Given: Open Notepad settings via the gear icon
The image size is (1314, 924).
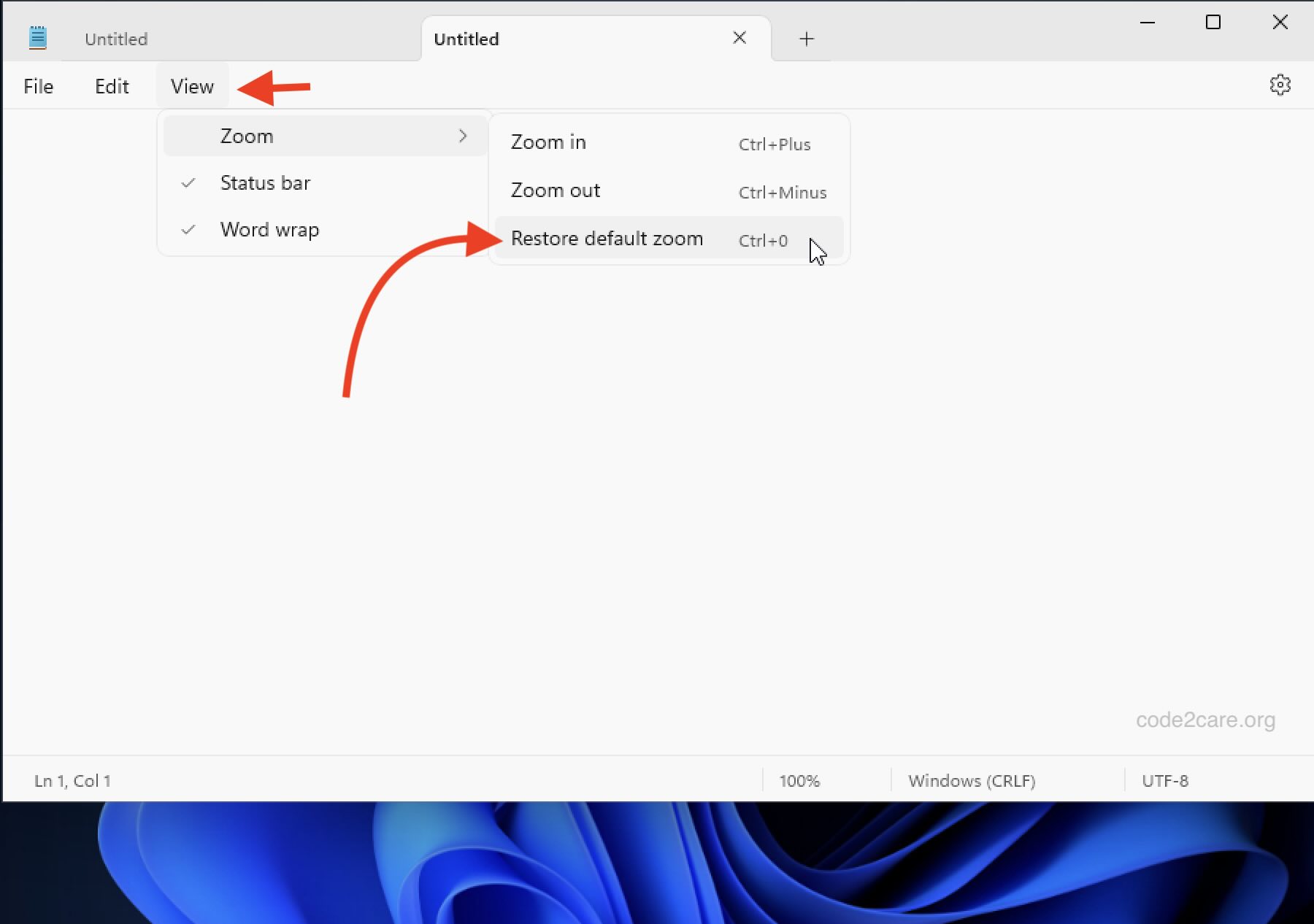Looking at the screenshot, I should coord(1281,85).
